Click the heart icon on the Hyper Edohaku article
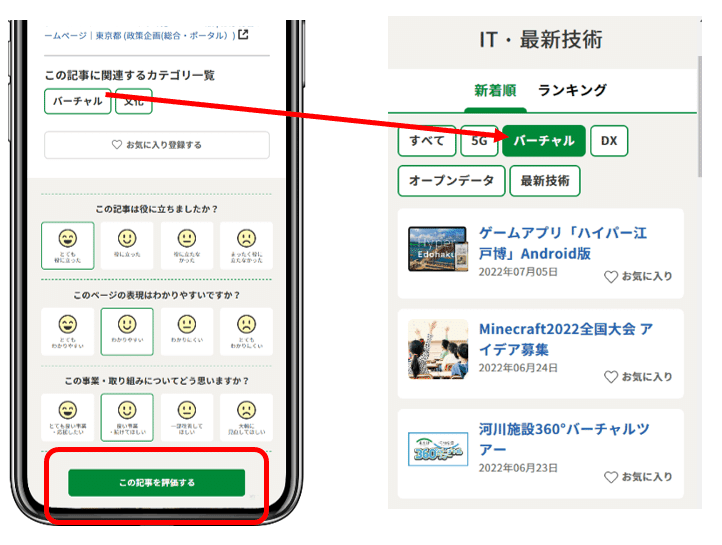Image resolution: width=722 pixels, height=545 pixels. pos(611,277)
